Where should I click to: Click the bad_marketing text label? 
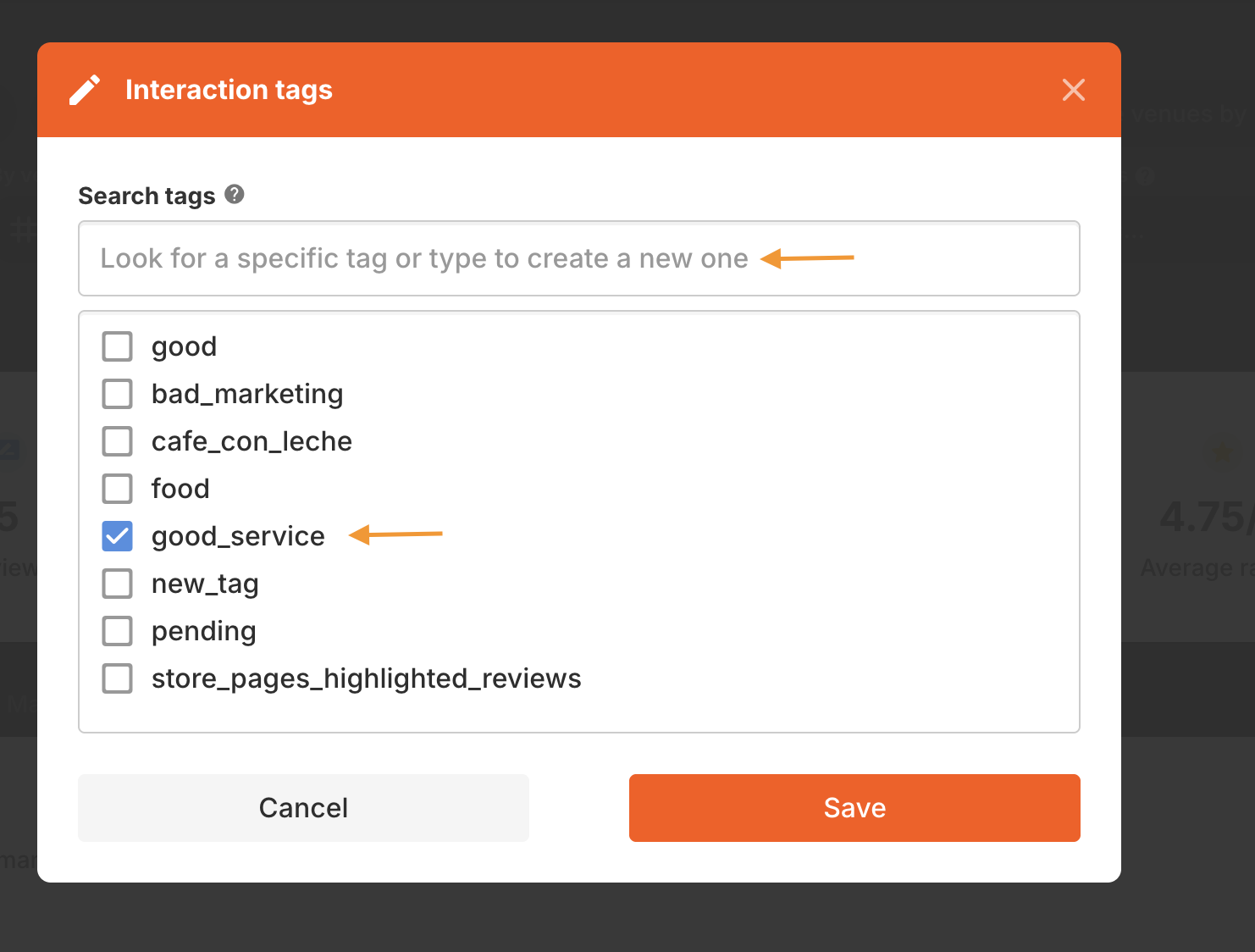click(247, 394)
